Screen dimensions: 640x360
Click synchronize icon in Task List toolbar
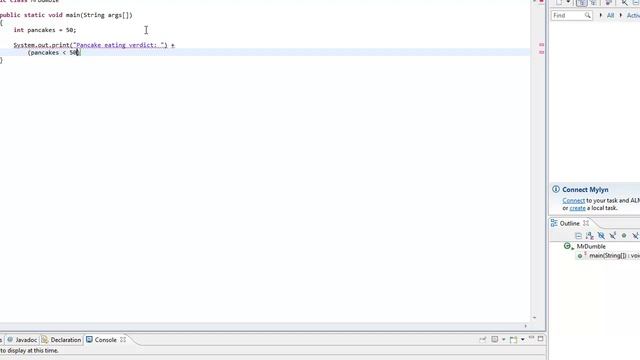pos(624,2)
